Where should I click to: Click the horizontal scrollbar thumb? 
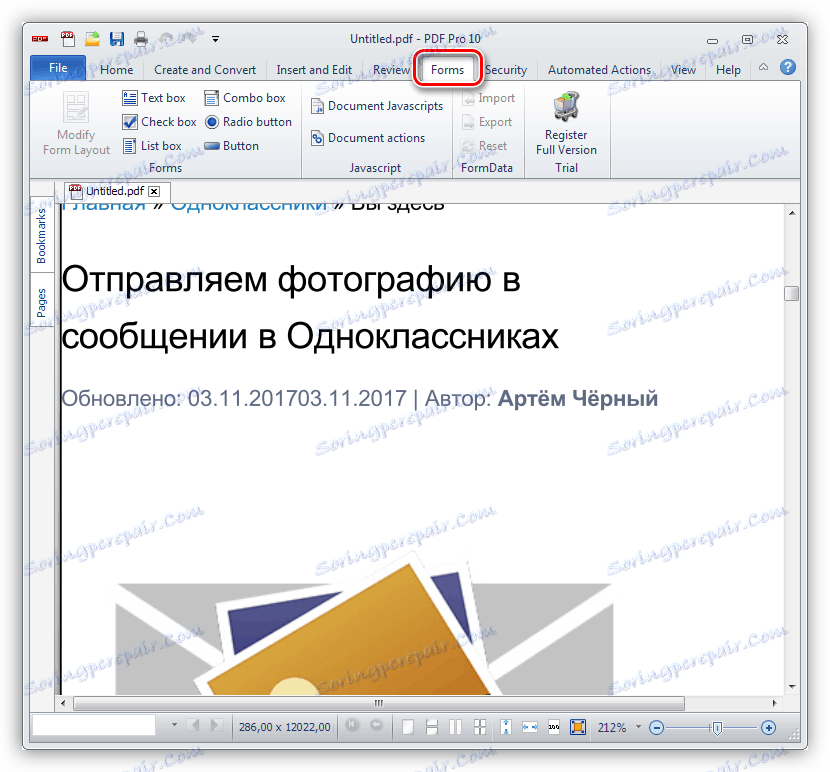click(379, 703)
